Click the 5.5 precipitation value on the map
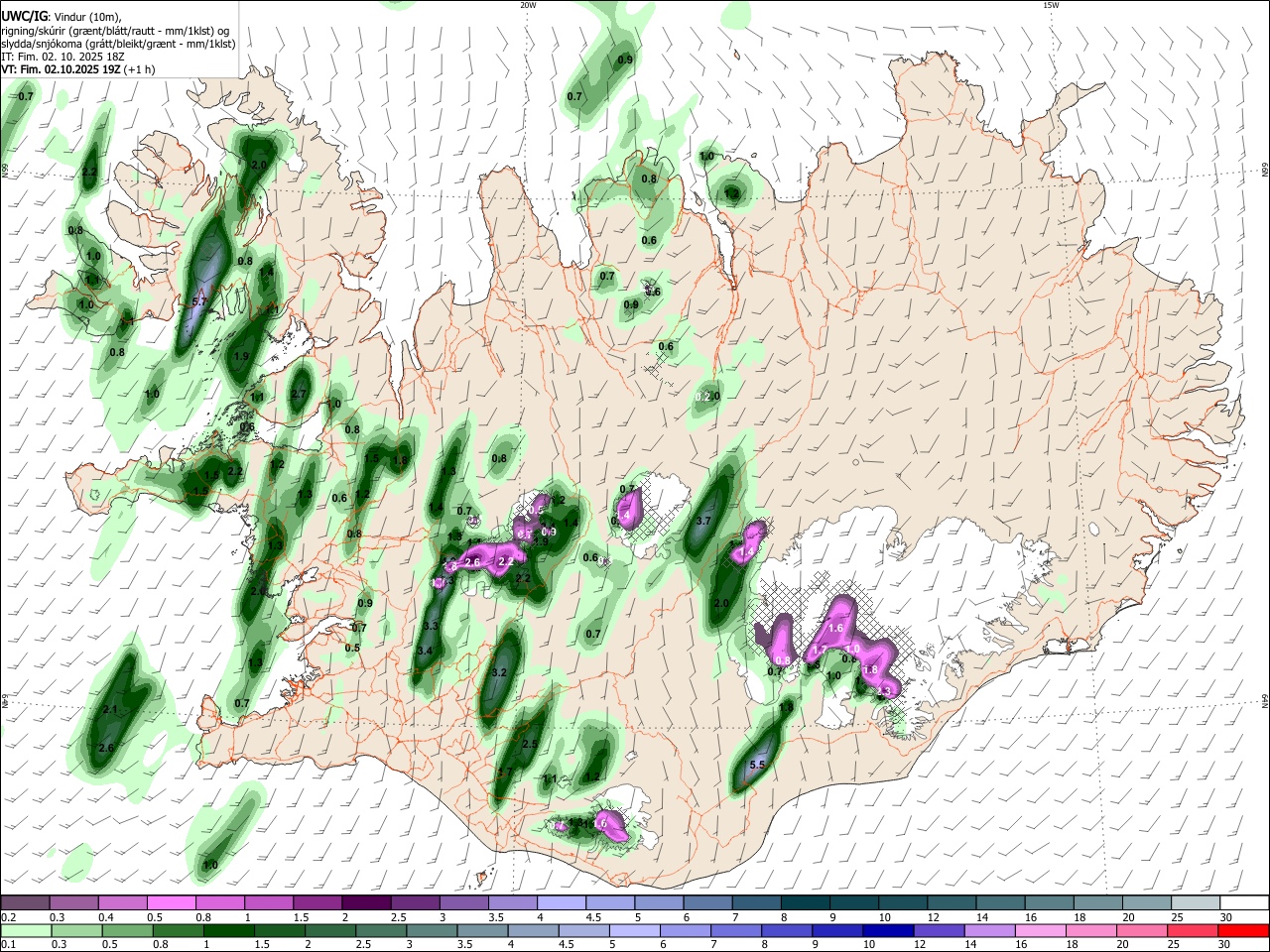The image size is (1270, 952). pyautogui.click(x=757, y=765)
